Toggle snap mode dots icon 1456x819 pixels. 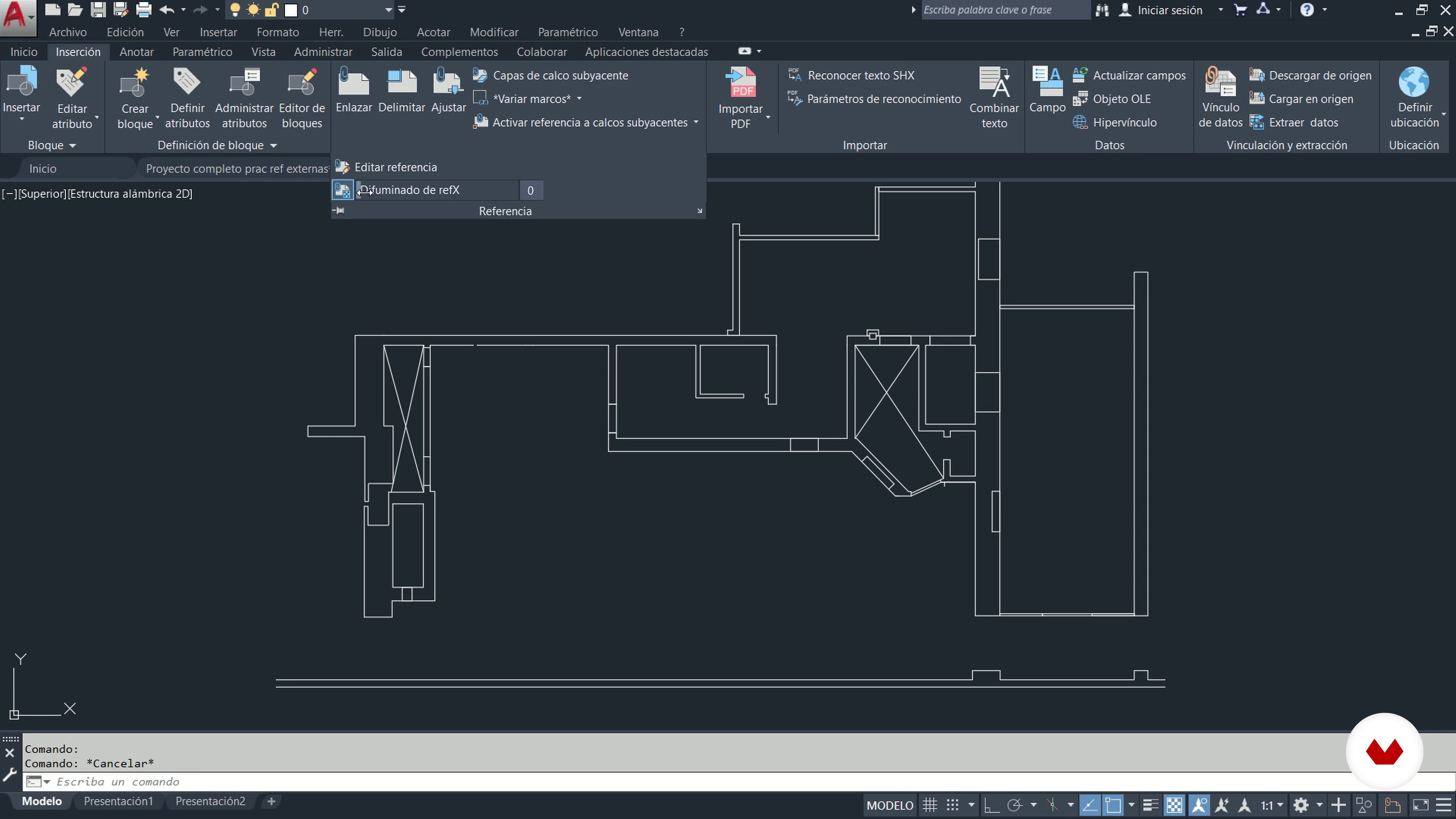[953, 805]
